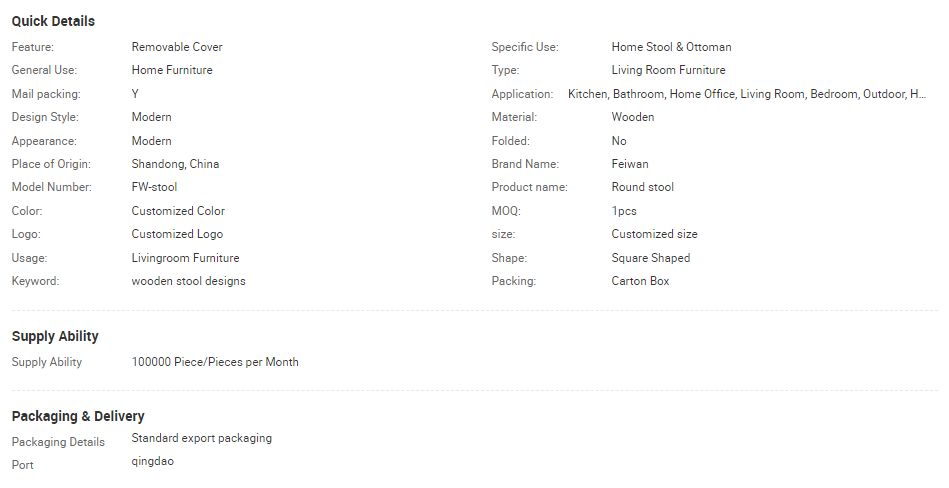Click the wooden stool designs keyword
The width and height of the screenshot is (949, 488).
tap(188, 281)
